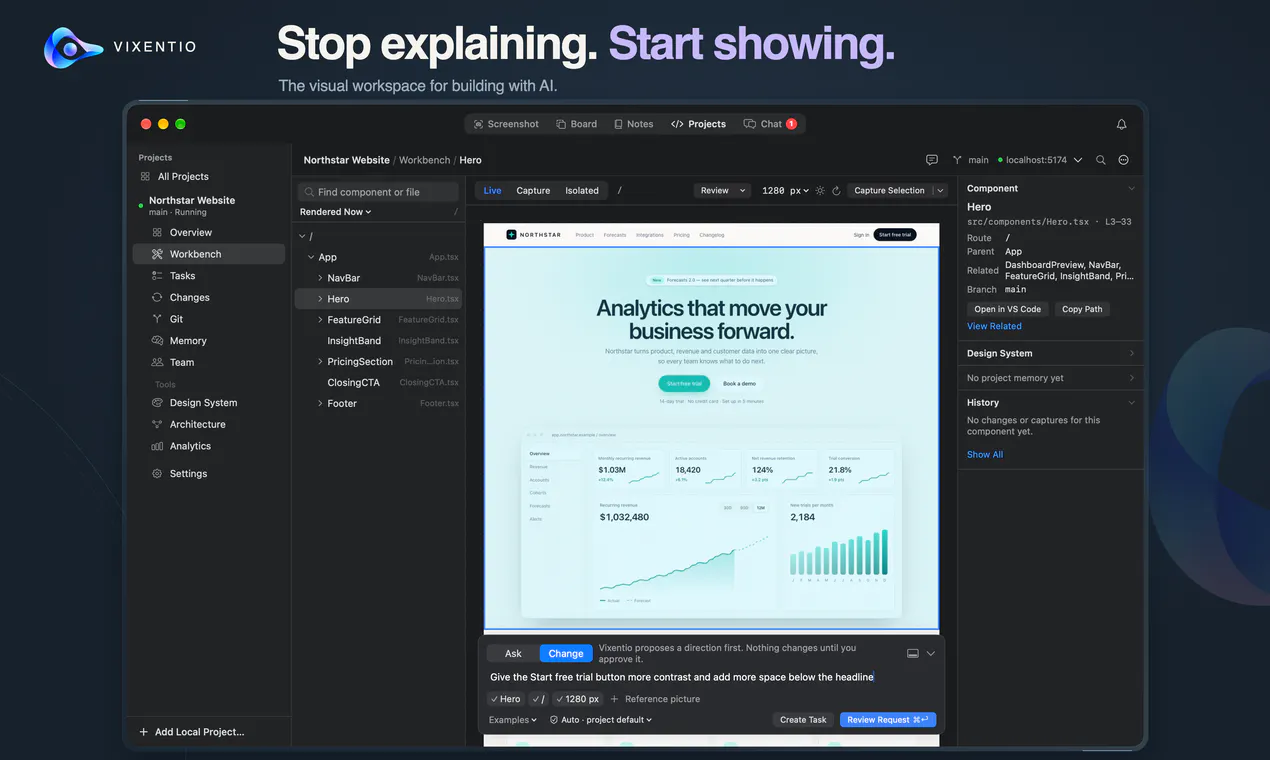Switch to the Chat tab

[770, 124]
